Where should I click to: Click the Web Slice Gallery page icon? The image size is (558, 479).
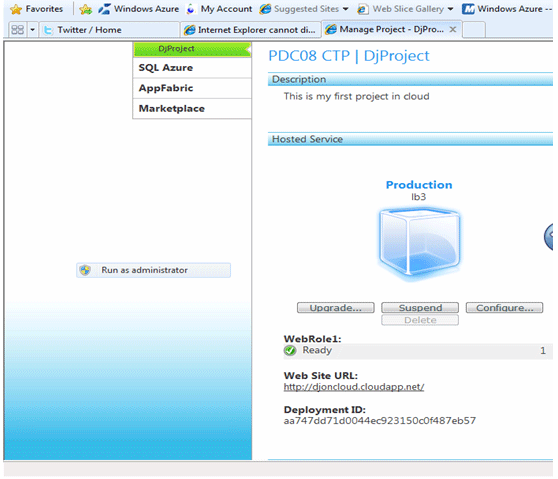tap(362, 9)
